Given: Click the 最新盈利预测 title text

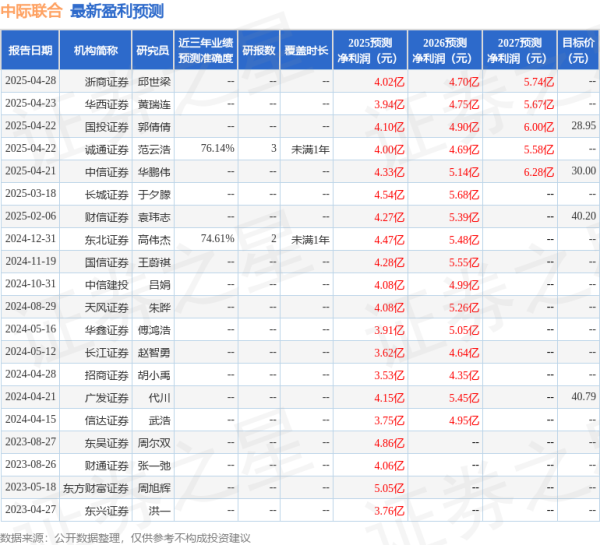Looking at the screenshot, I should pyautogui.click(x=118, y=12).
